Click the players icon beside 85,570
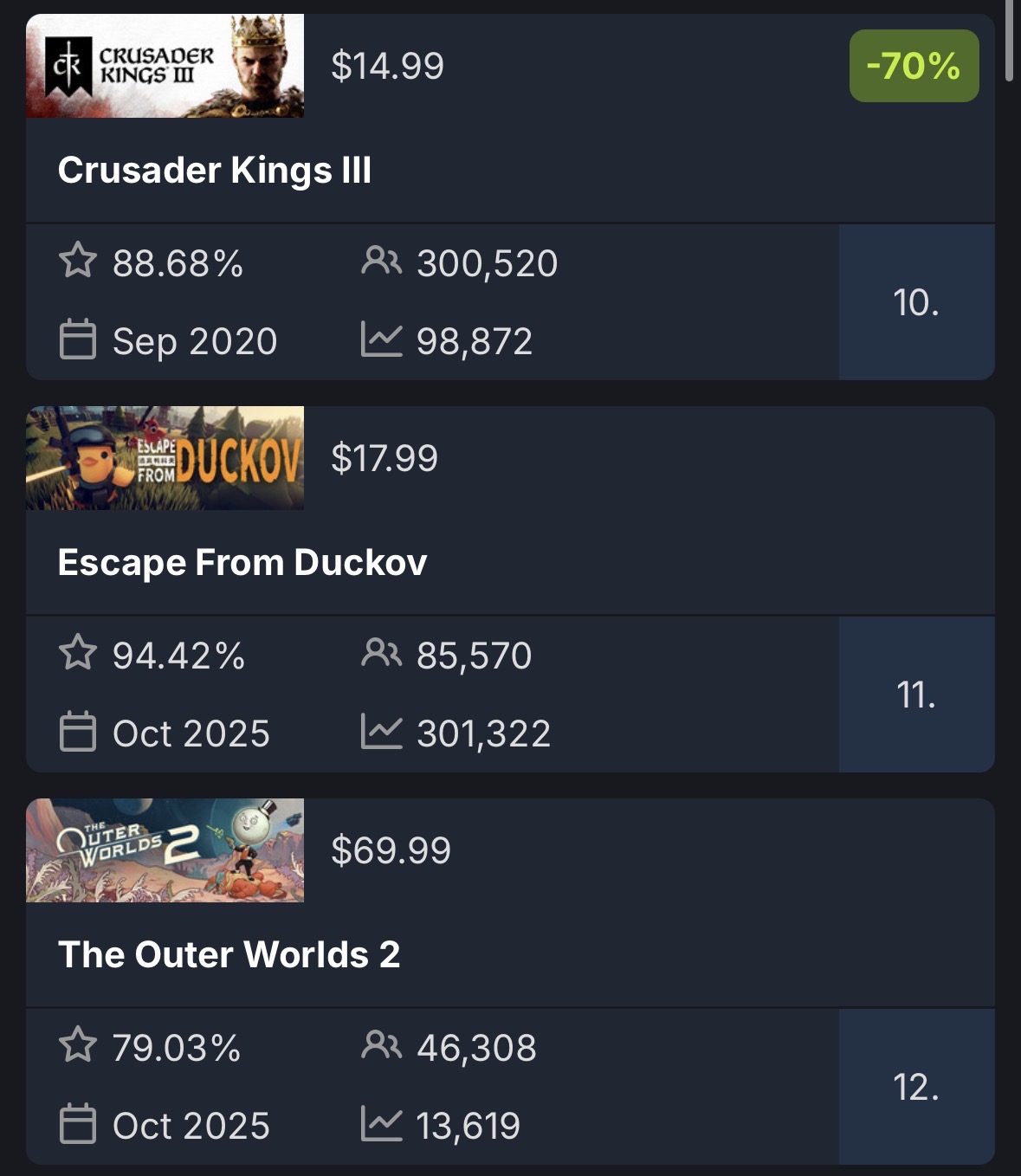Viewport: 1021px width, 1176px height. tap(381, 653)
